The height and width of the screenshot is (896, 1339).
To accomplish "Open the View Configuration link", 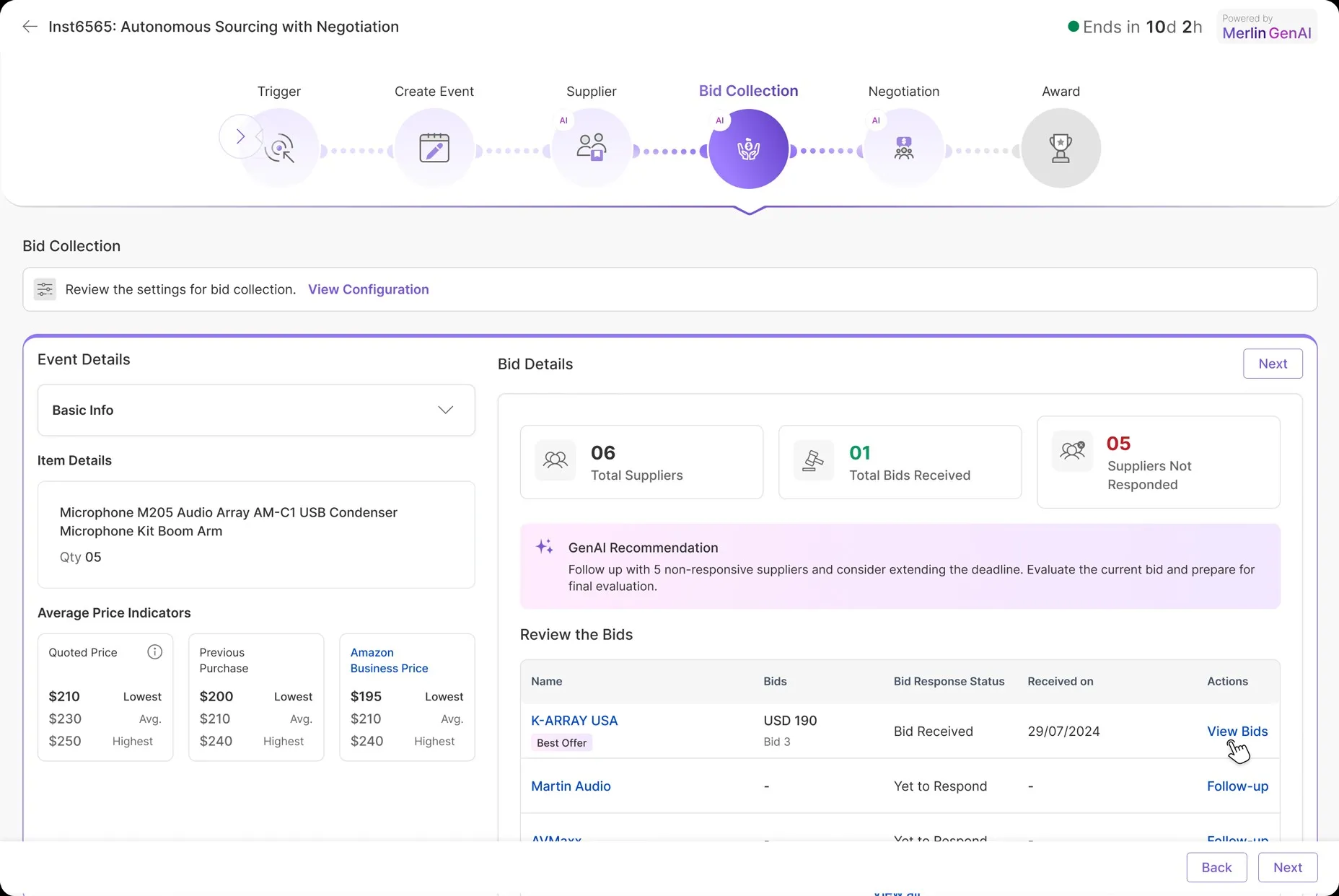I will (368, 289).
